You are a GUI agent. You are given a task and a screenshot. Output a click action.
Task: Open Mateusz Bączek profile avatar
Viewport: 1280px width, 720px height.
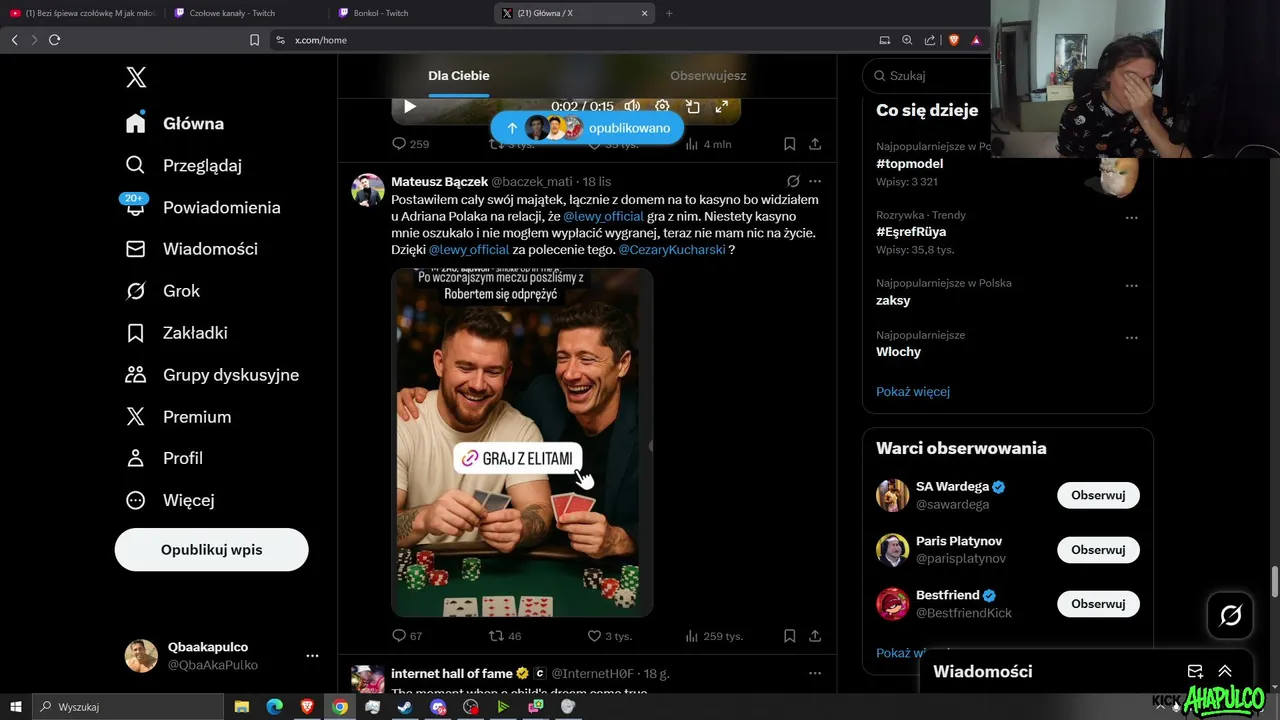click(368, 190)
